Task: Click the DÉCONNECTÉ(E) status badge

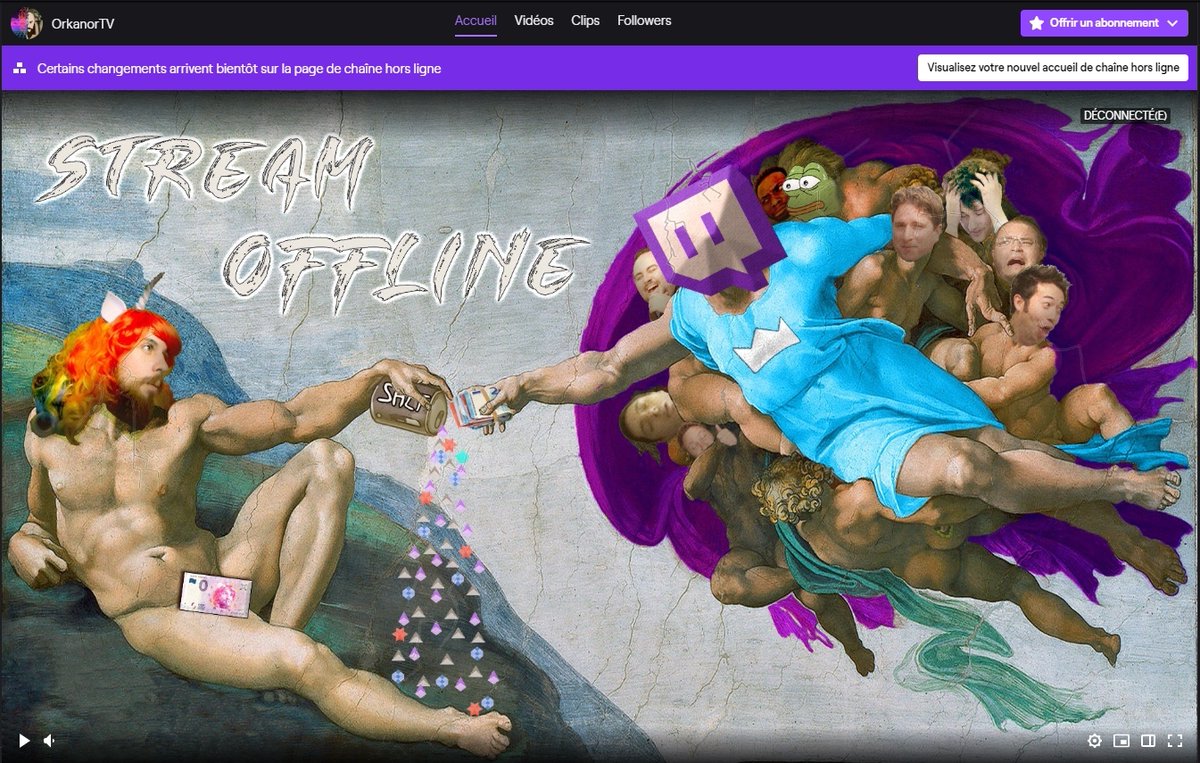Action: click(1125, 116)
